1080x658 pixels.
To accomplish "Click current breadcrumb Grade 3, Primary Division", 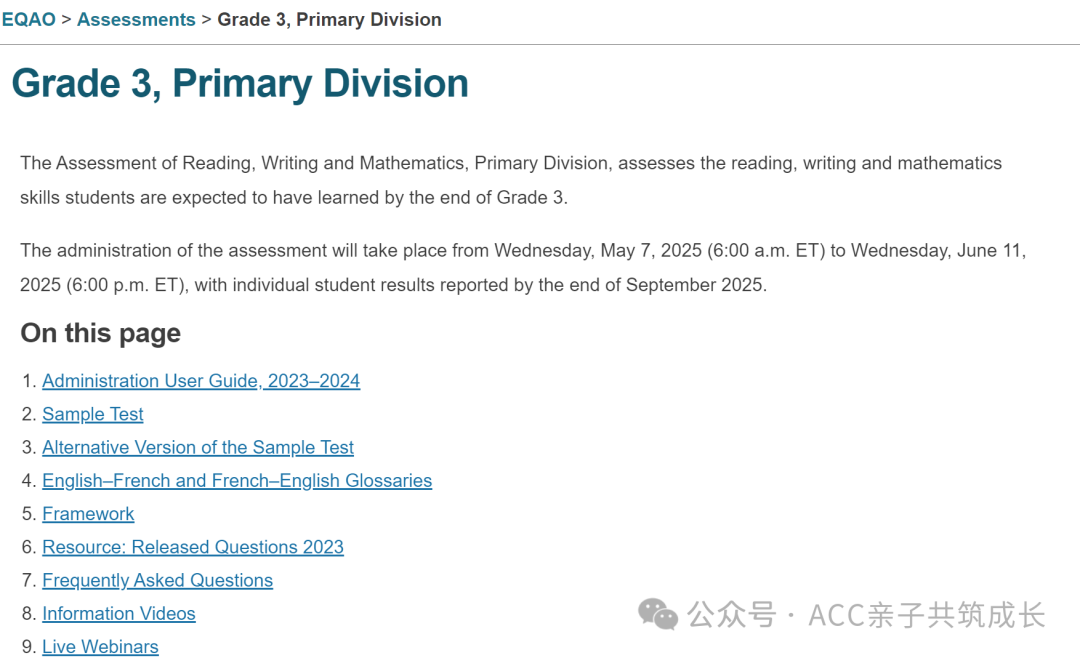I will click(329, 19).
